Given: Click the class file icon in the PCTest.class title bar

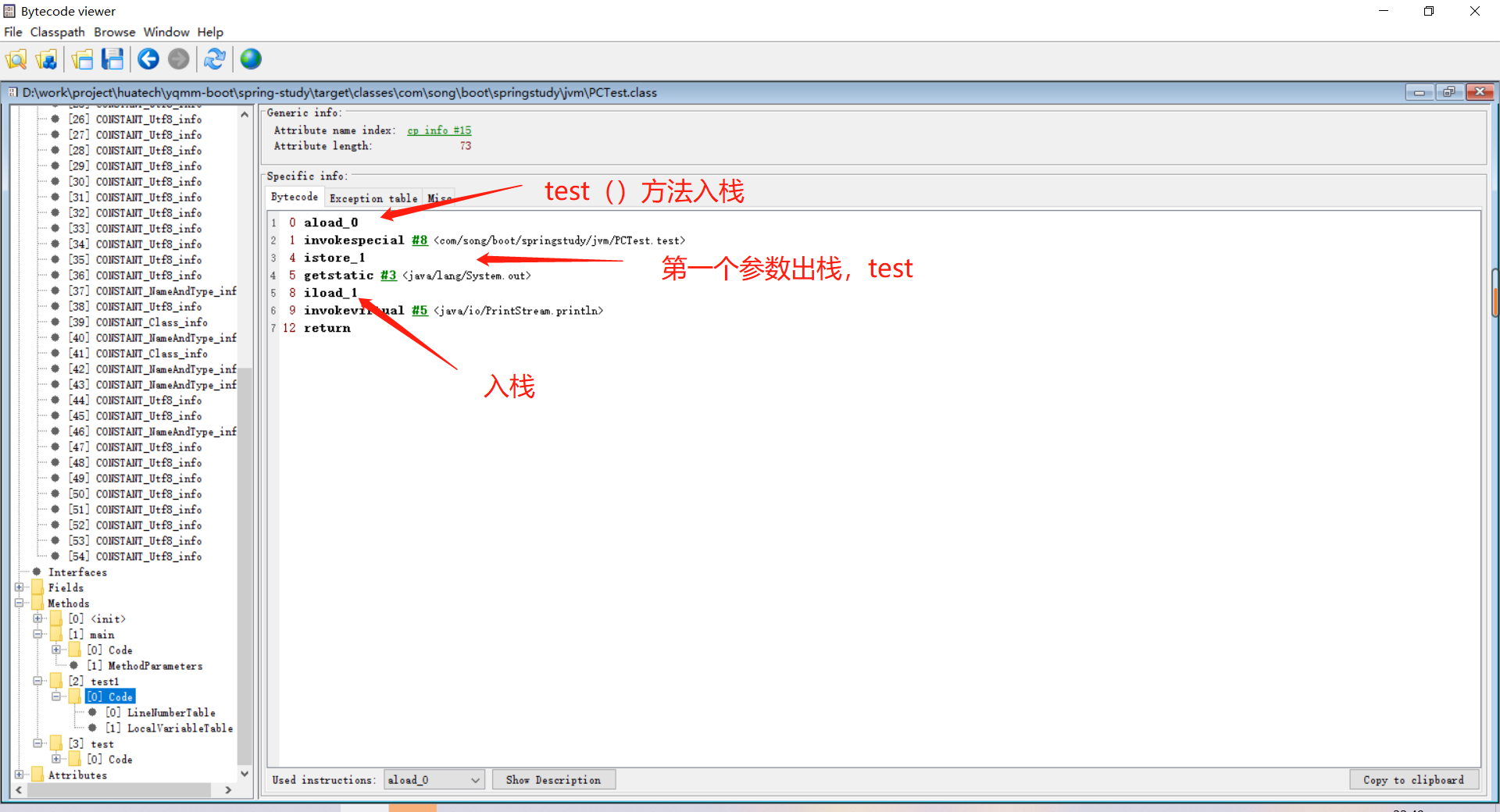Looking at the screenshot, I should 12,92.
